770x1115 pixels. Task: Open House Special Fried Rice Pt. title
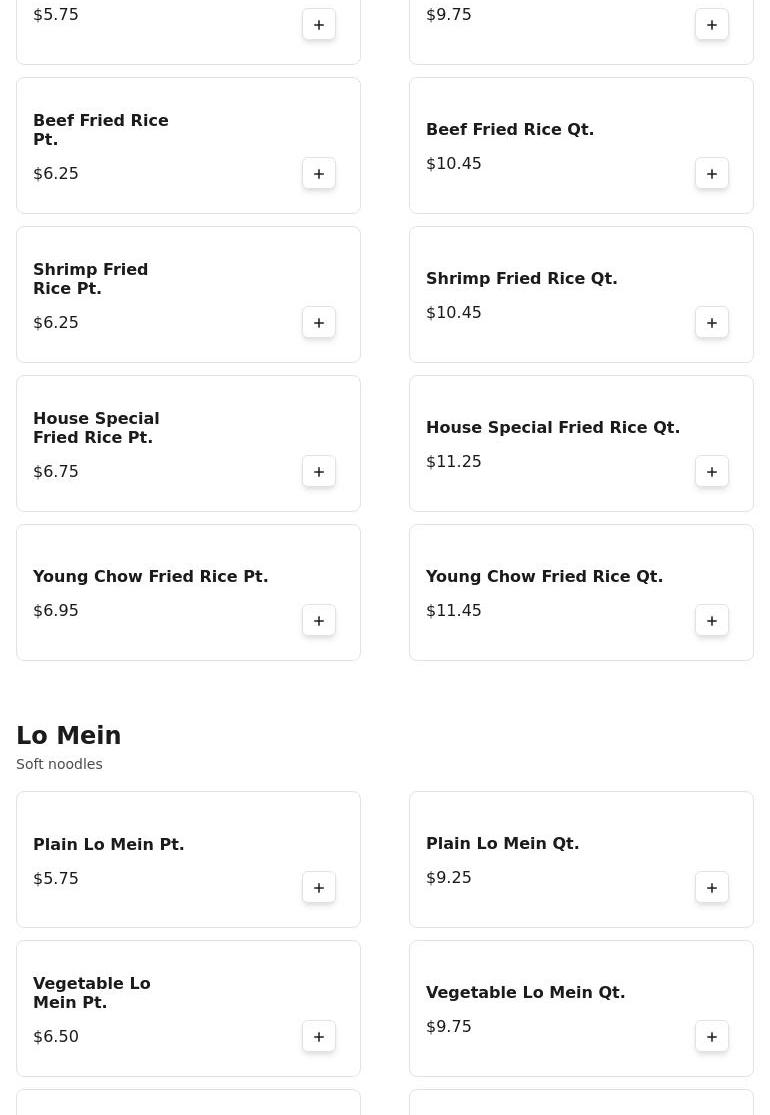pyautogui.click(x=96, y=427)
